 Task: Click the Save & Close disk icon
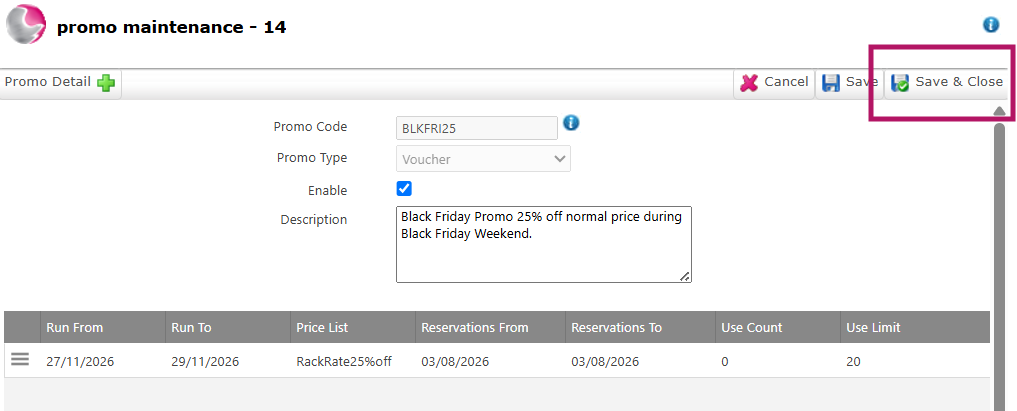900,83
